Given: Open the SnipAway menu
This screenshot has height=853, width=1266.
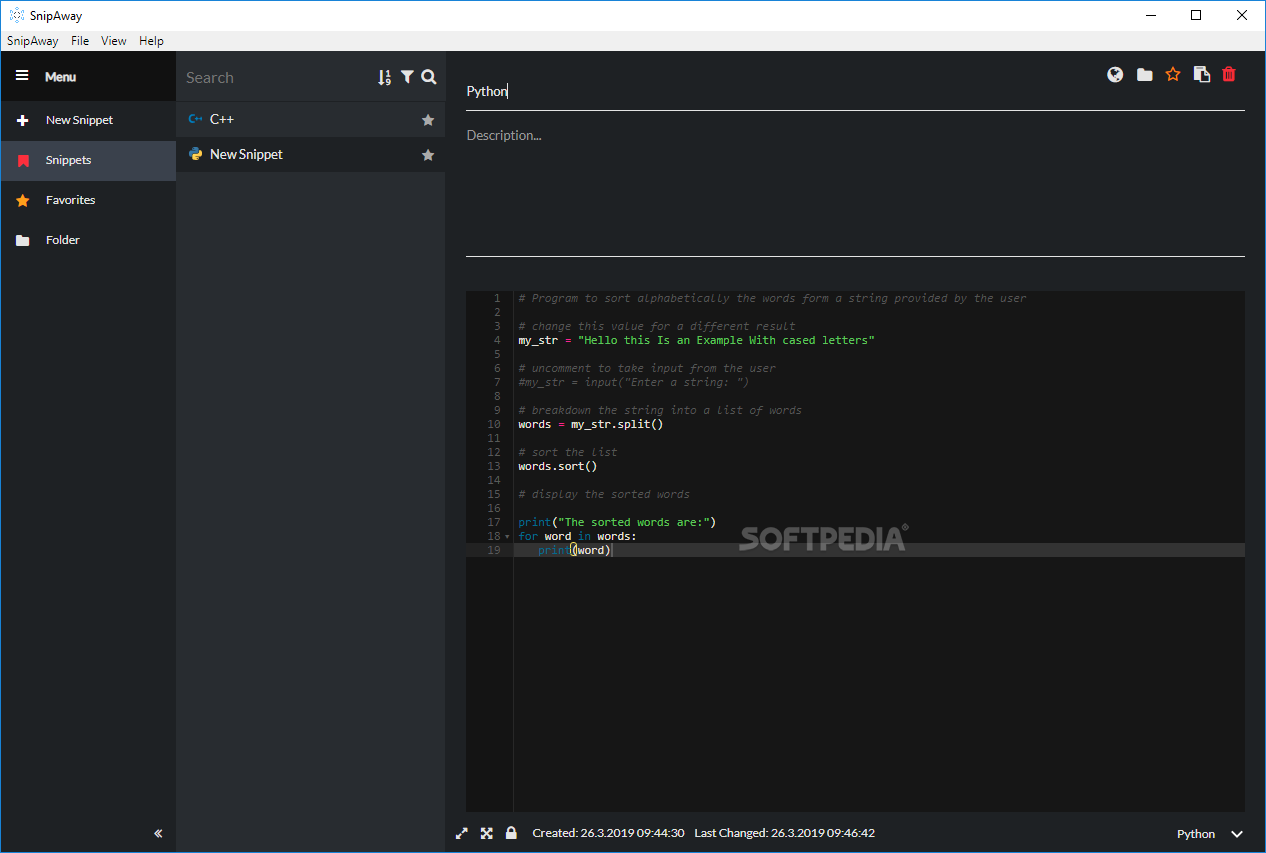Looking at the screenshot, I should coord(33,41).
